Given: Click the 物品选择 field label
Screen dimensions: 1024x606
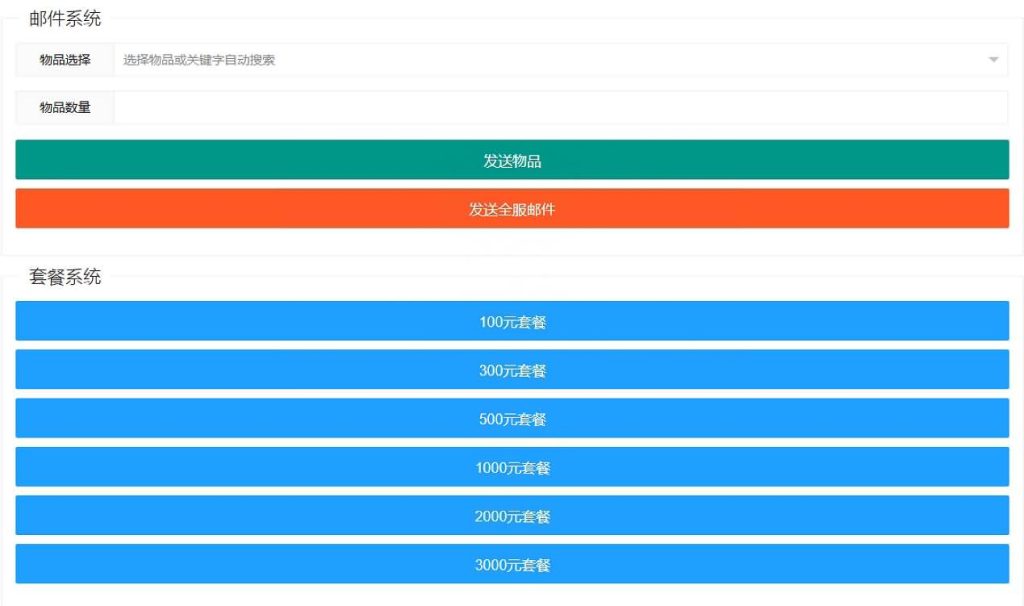Looking at the screenshot, I should 65,60.
